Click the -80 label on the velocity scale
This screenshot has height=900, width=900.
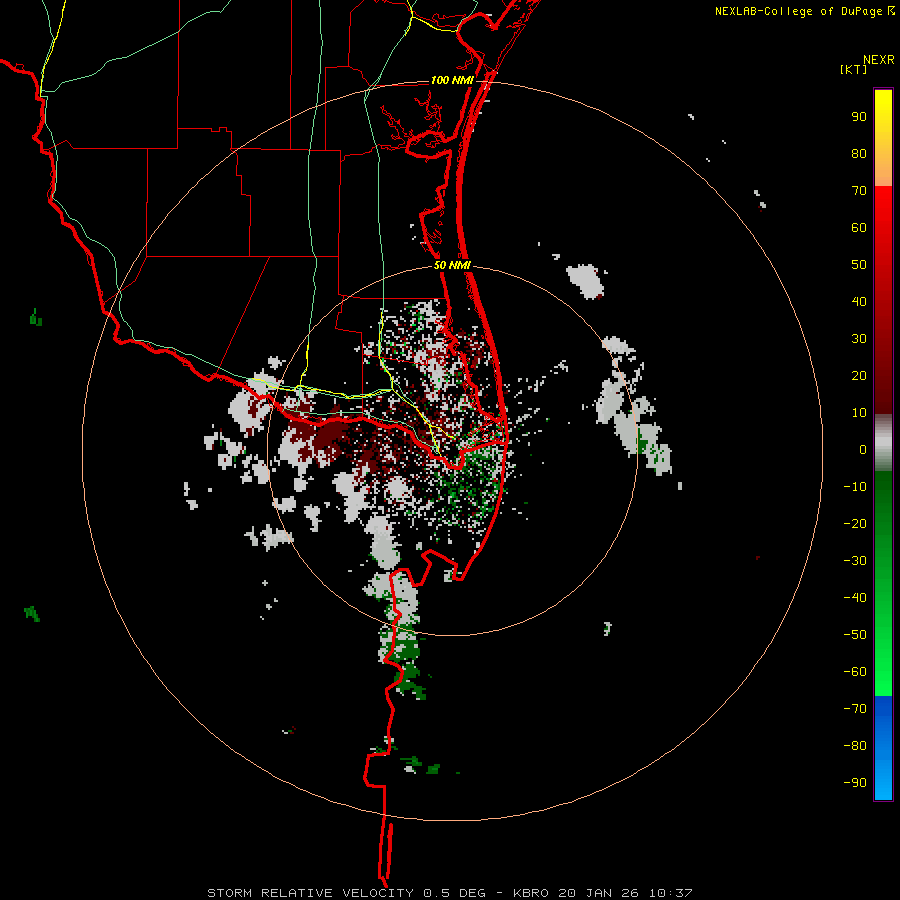coord(855,746)
